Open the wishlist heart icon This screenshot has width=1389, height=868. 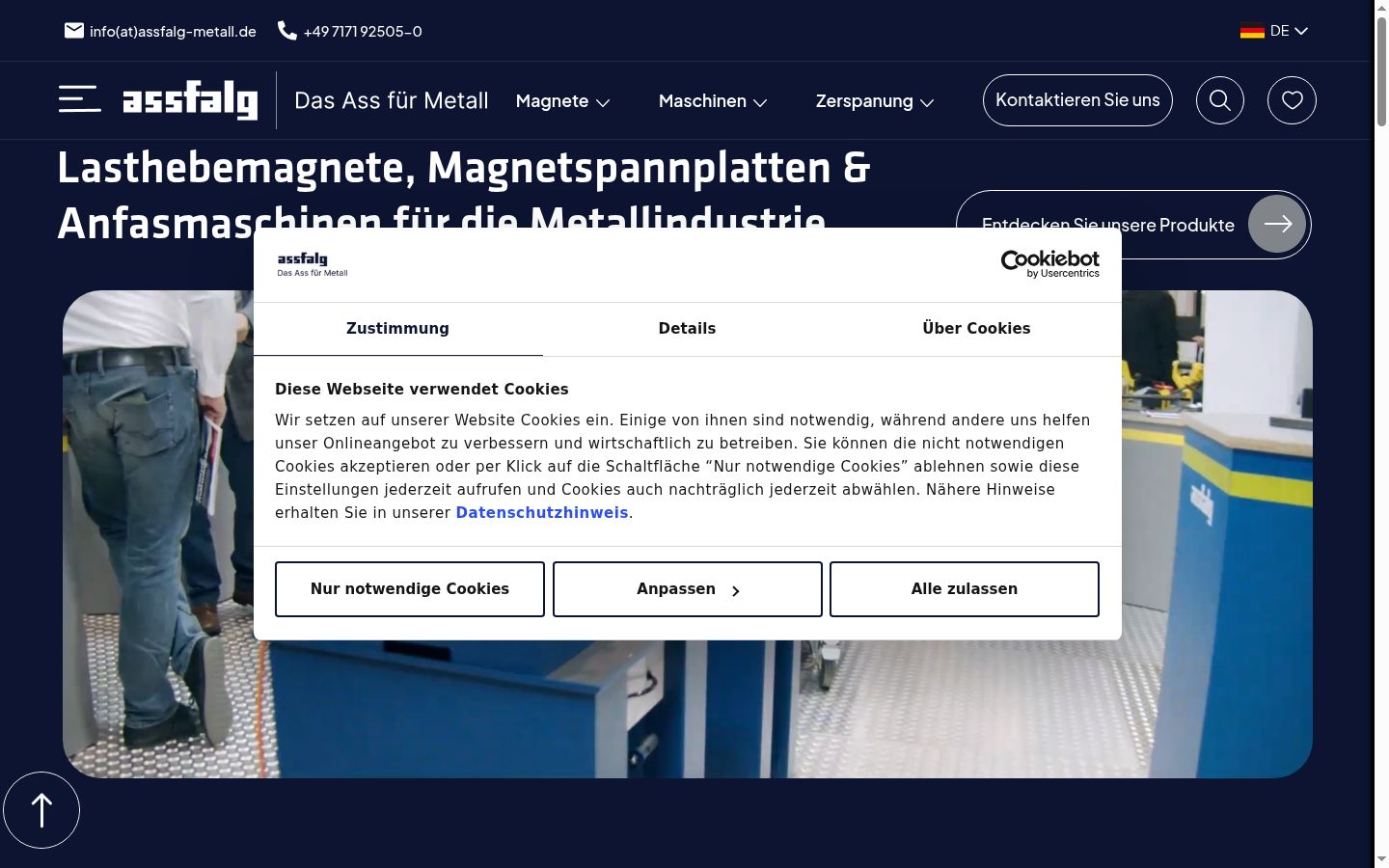(1292, 100)
